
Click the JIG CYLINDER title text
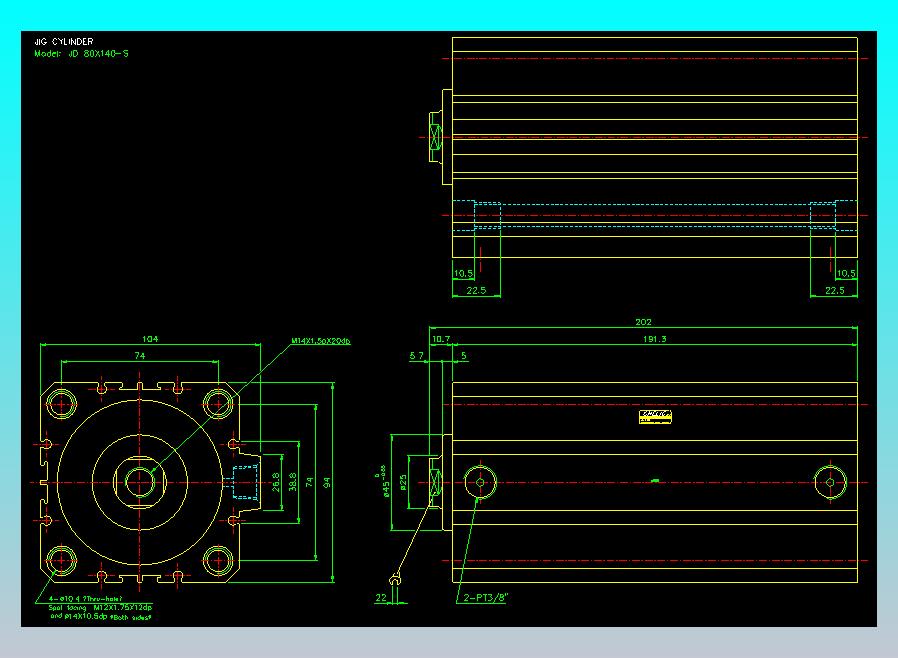tap(64, 41)
